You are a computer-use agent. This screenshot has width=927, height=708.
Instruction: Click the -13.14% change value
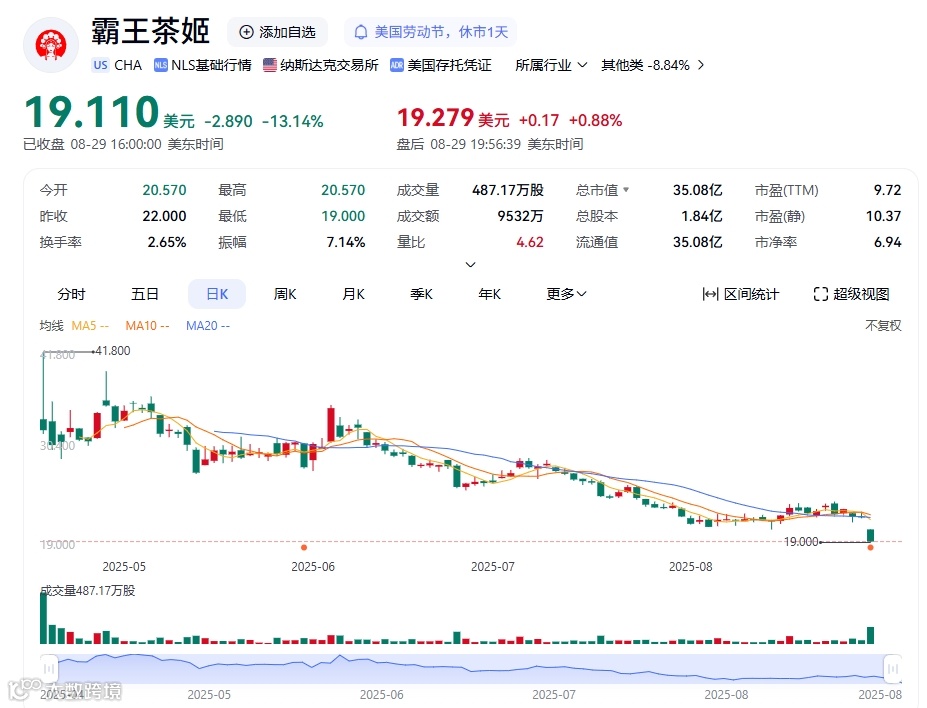coord(293,122)
